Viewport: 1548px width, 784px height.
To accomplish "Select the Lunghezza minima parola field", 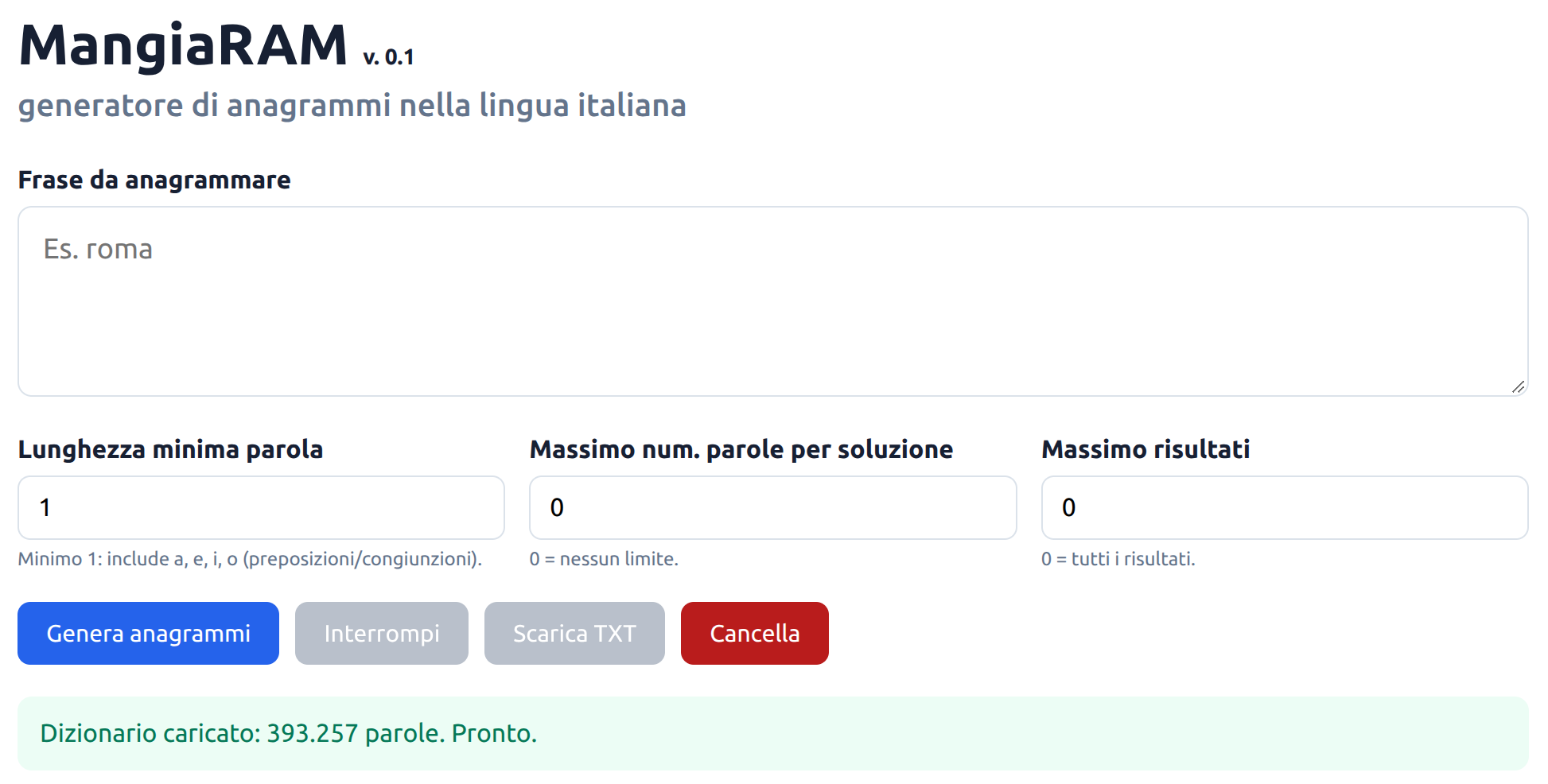I will click(261, 507).
